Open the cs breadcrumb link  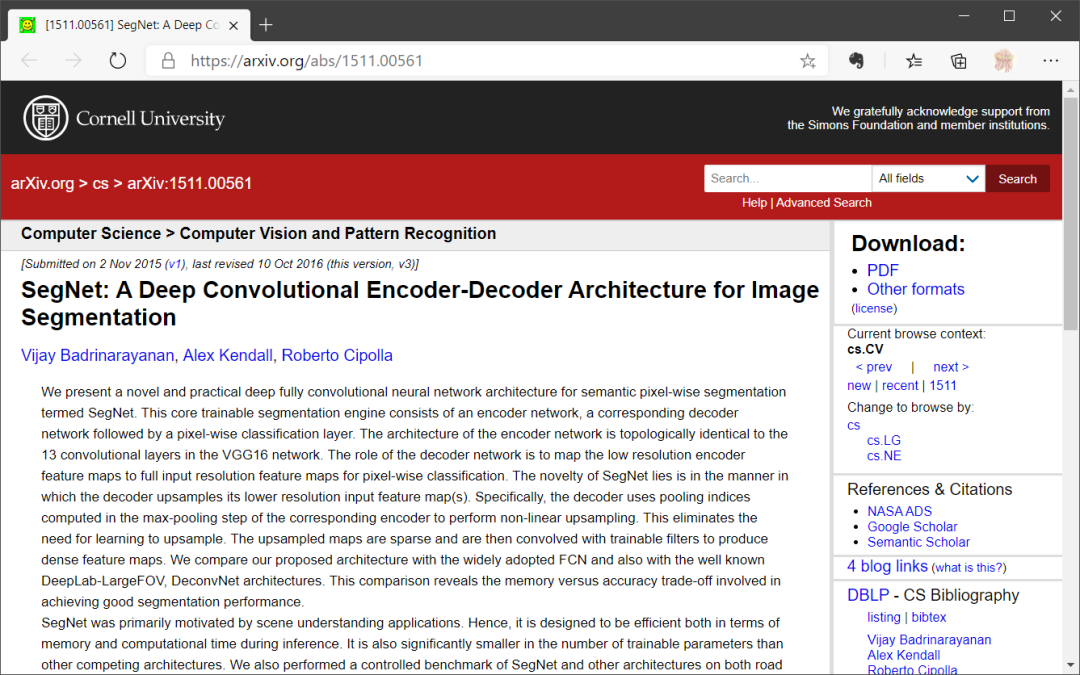(101, 183)
